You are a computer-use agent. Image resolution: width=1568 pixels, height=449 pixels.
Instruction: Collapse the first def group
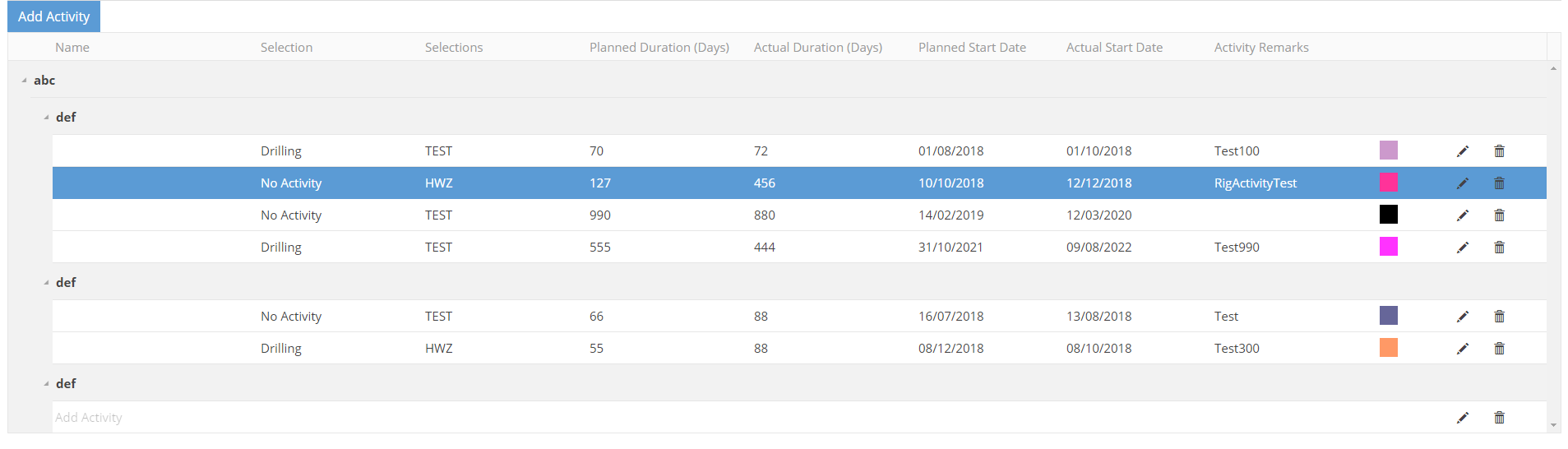click(x=46, y=118)
